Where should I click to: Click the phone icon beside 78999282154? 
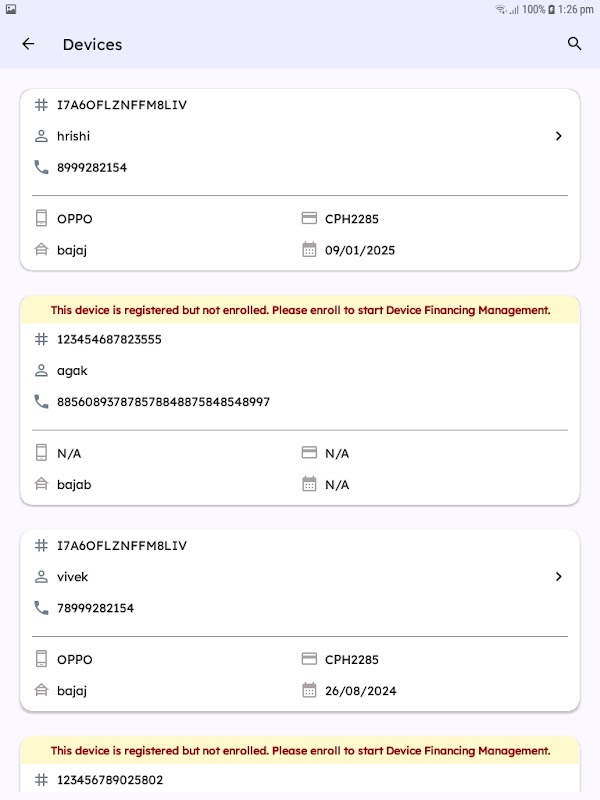click(x=41, y=608)
